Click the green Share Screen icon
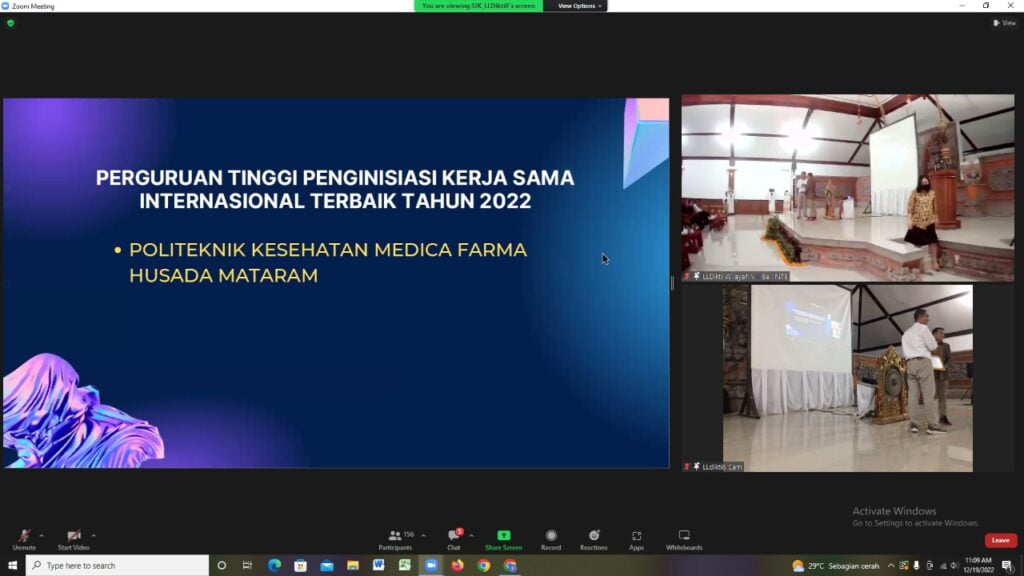This screenshot has width=1024, height=576. click(x=503, y=536)
